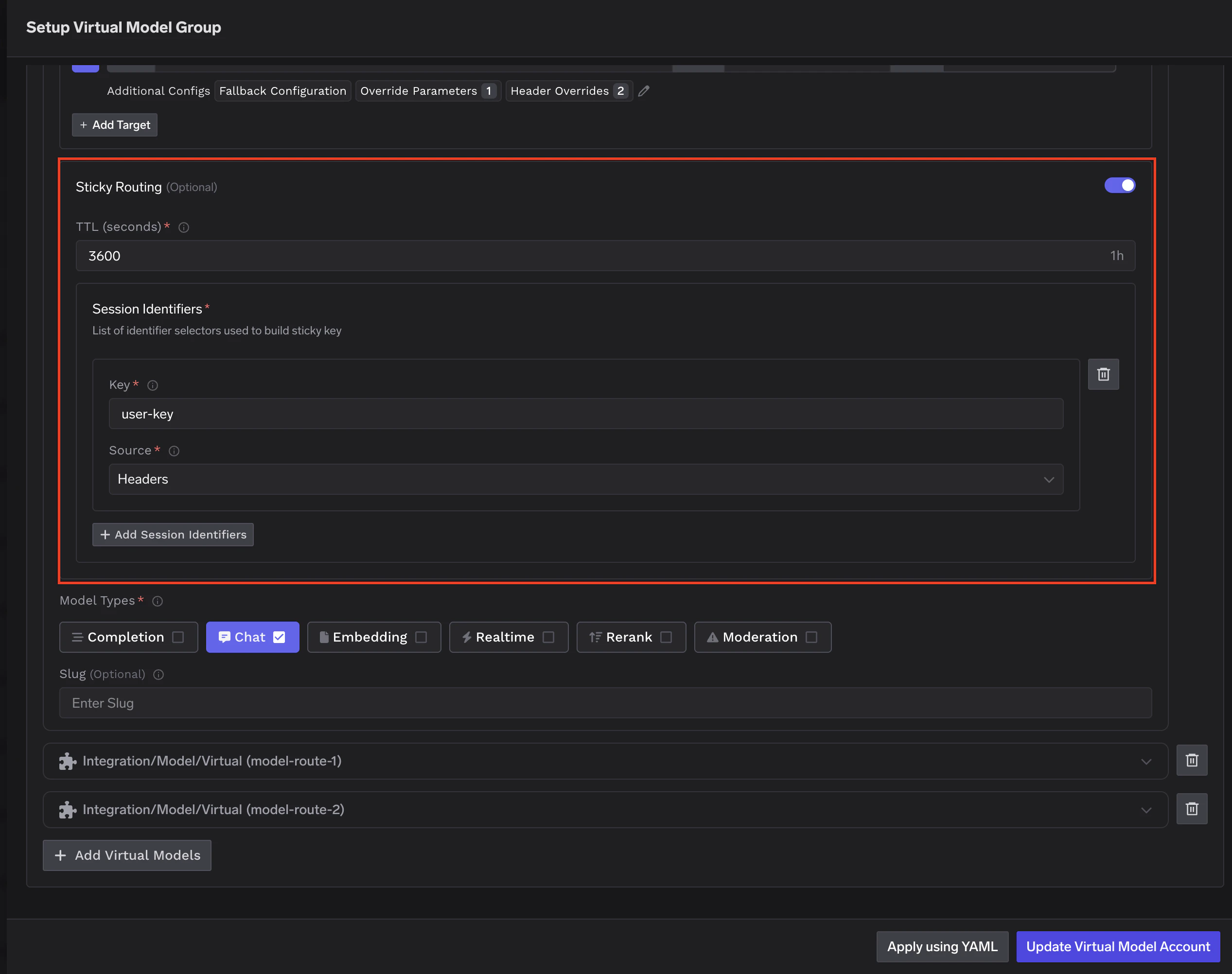Open the Source Headers dropdown
The height and width of the screenshot is (974, 1232).
(x=586, y=479)
